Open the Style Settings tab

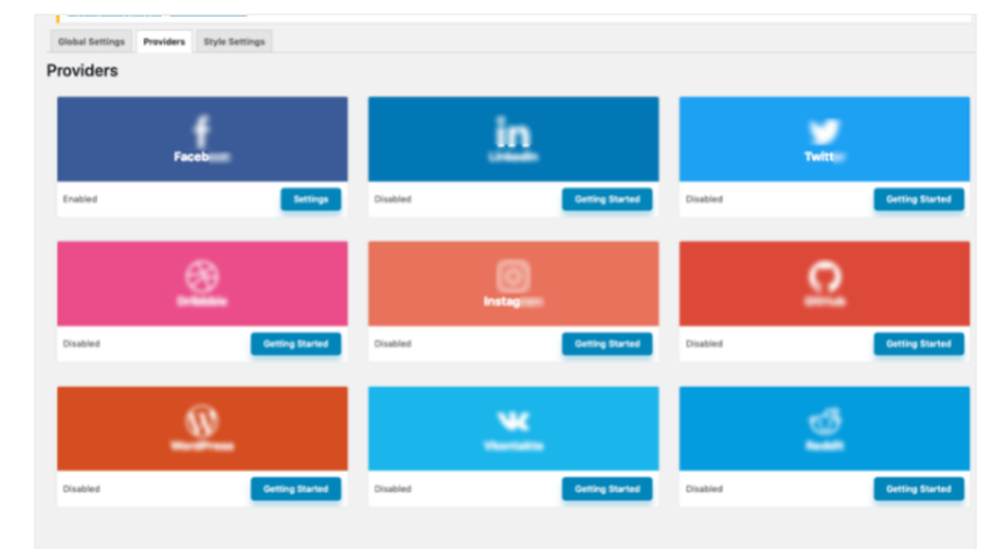tap(234, 41)
